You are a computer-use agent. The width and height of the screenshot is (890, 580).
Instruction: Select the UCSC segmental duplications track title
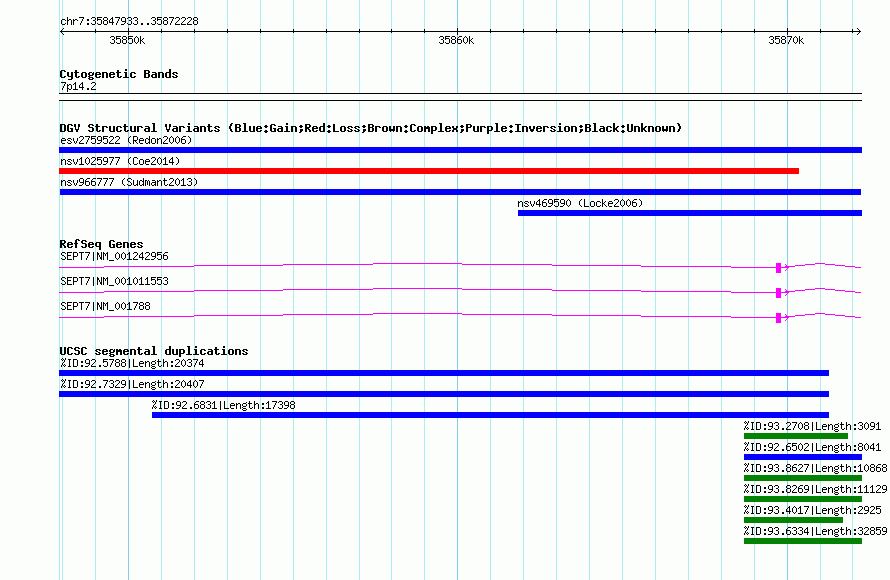[x=154, y=351]
